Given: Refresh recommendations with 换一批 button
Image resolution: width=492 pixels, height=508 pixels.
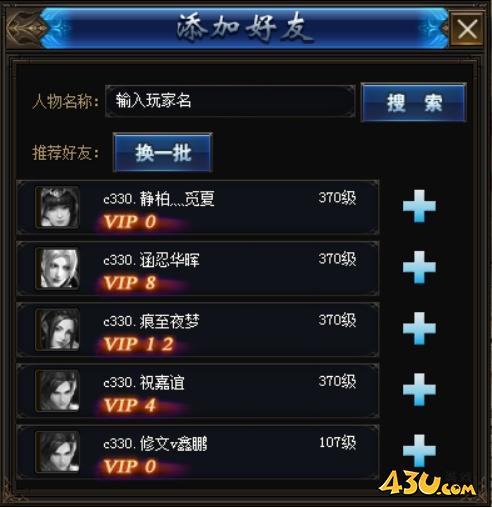Looking at the screenshot, I should pos(163,153).
